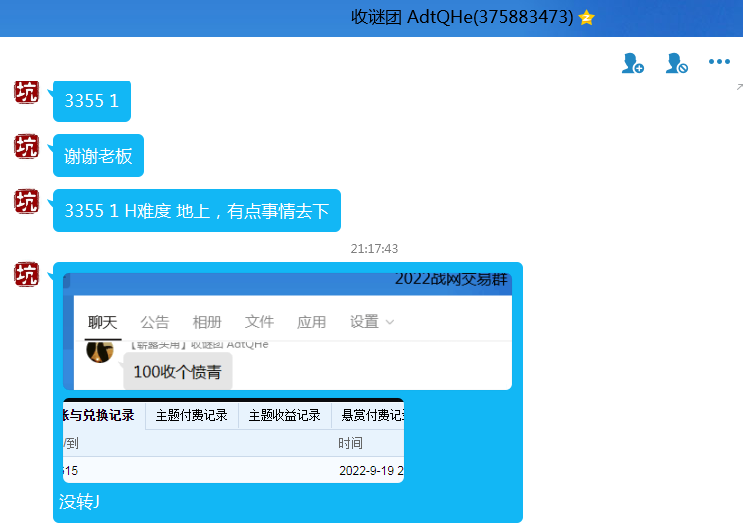Click the "谢谢老板" message bubble

(x=98, y=156)
